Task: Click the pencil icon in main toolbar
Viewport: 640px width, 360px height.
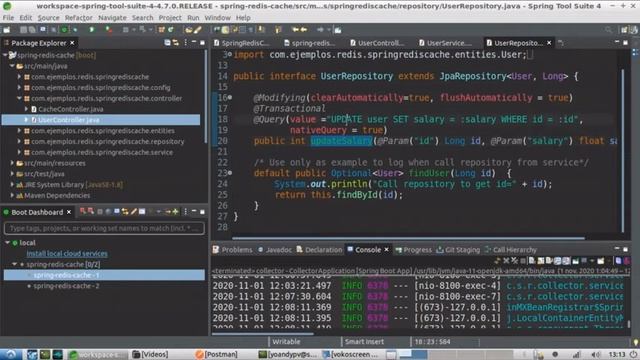Action: click(198, 30)
